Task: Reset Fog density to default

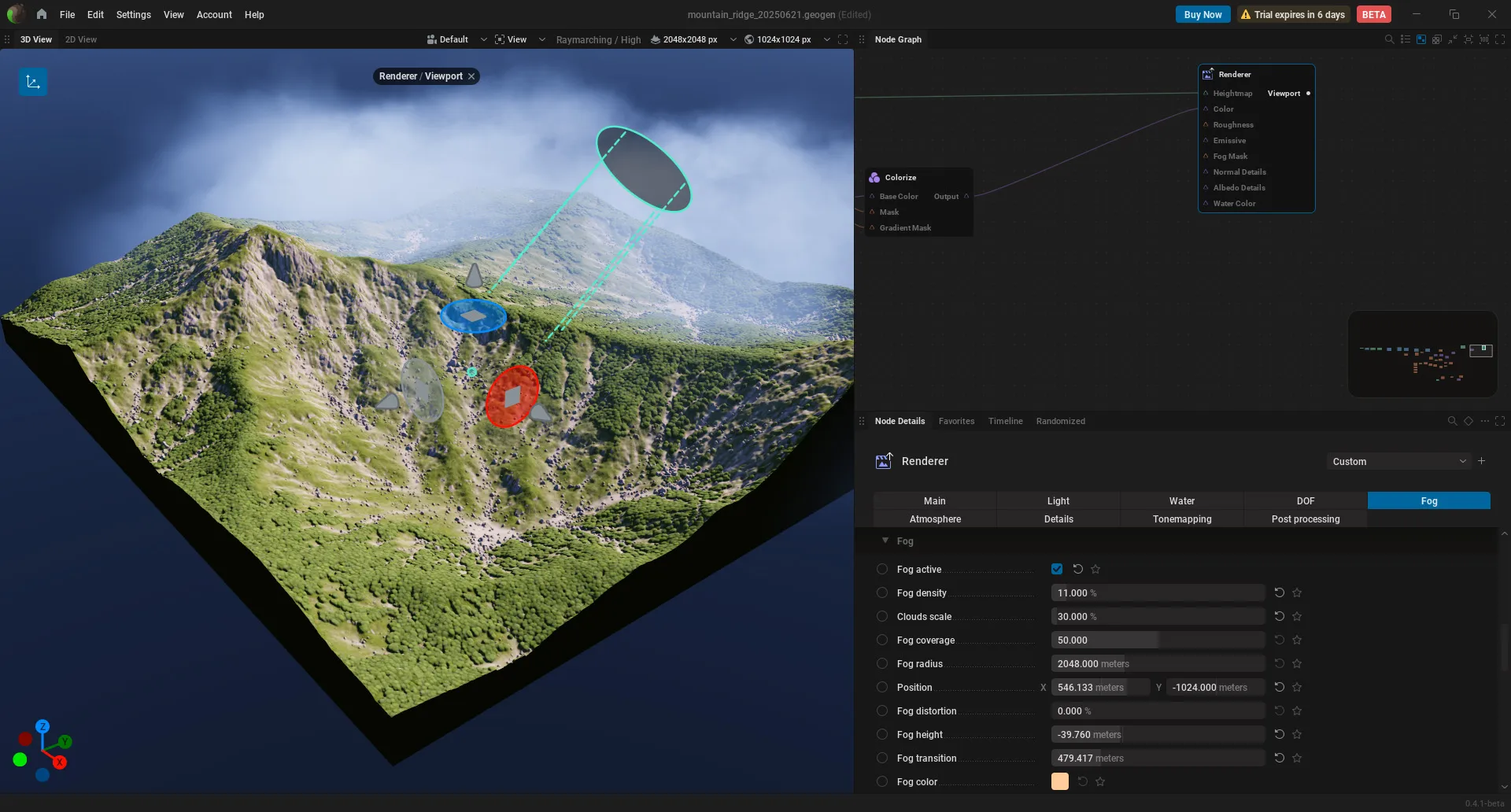Action: tap(1280, 592)
